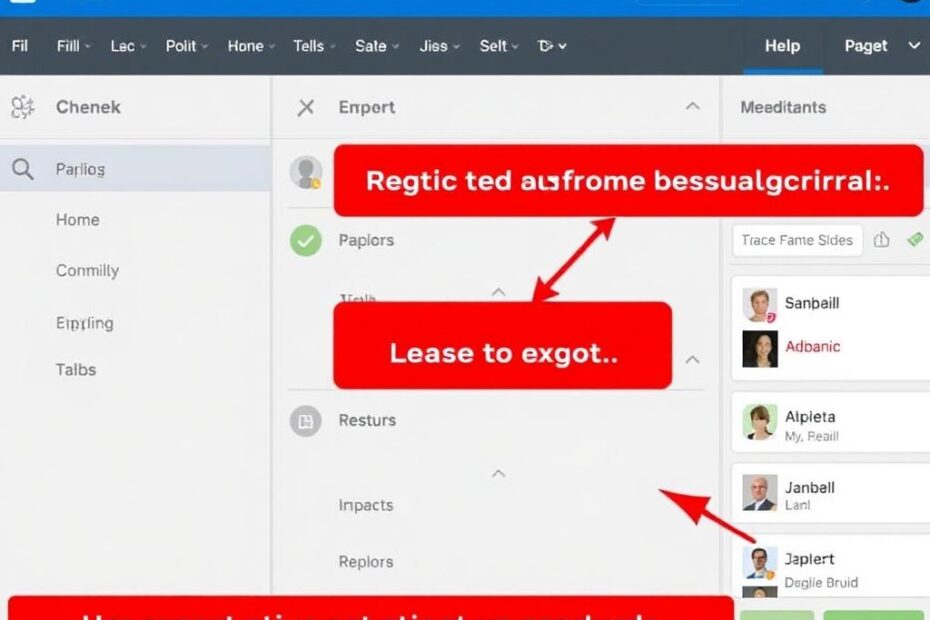Select the Parliog search magnifier icon
Viewport: 930px width, 620px height.
click(x=22, y=168)
